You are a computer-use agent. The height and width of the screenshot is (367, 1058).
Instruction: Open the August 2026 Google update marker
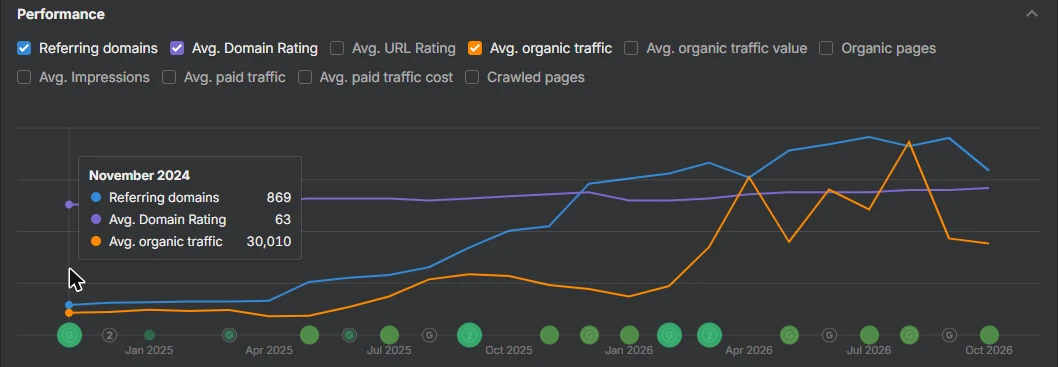tap(910, 335)
